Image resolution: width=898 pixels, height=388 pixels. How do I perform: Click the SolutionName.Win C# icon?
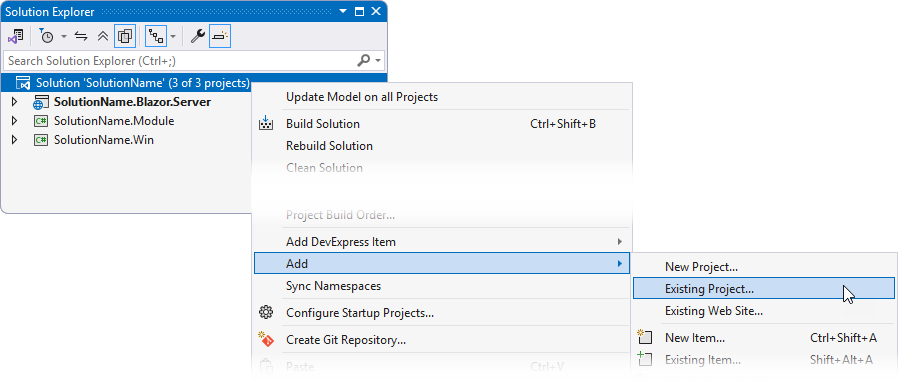(x=41, y=139)
